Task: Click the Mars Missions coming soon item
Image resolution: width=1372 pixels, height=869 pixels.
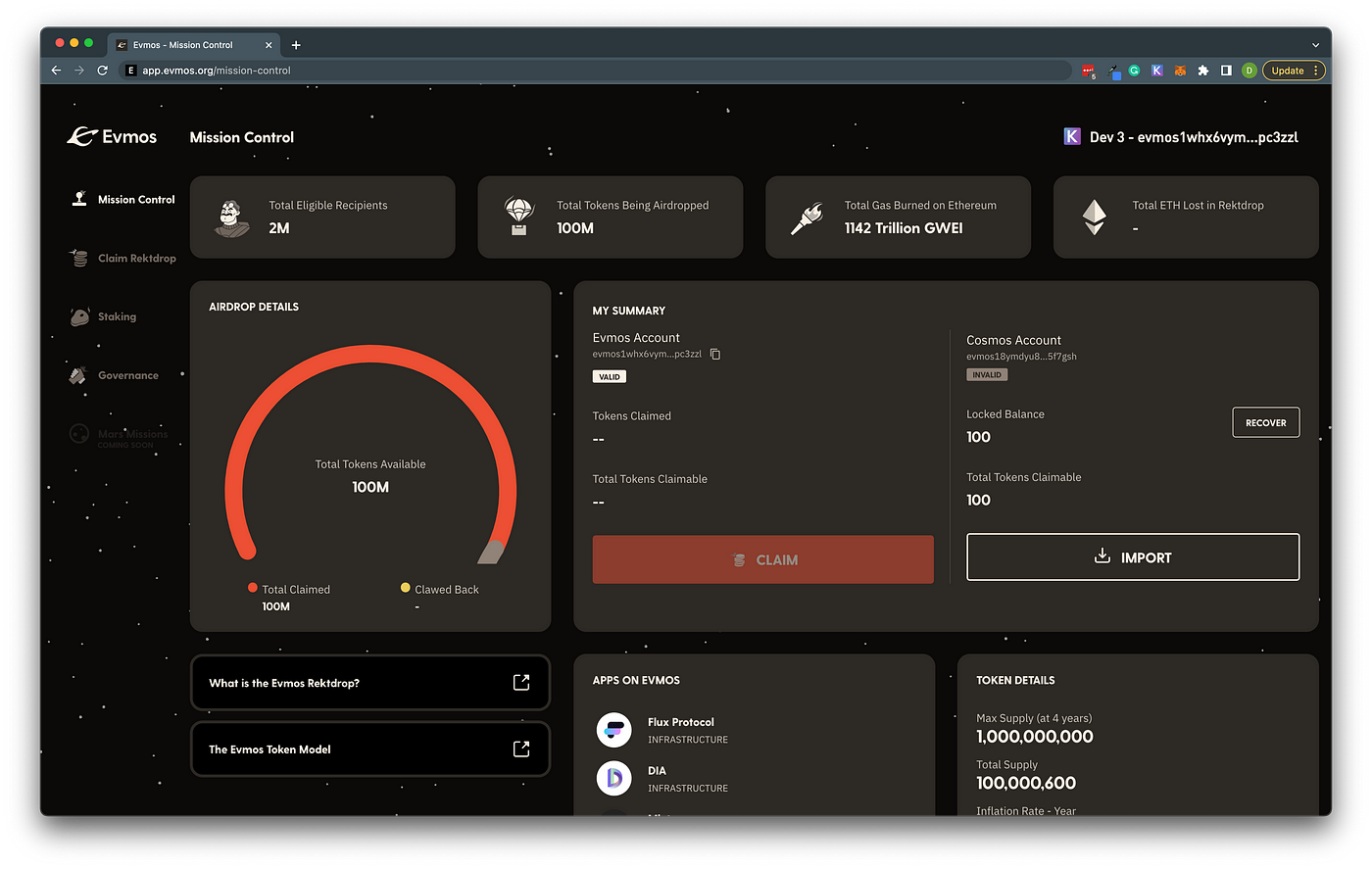Action: click(x=119, y=436)
